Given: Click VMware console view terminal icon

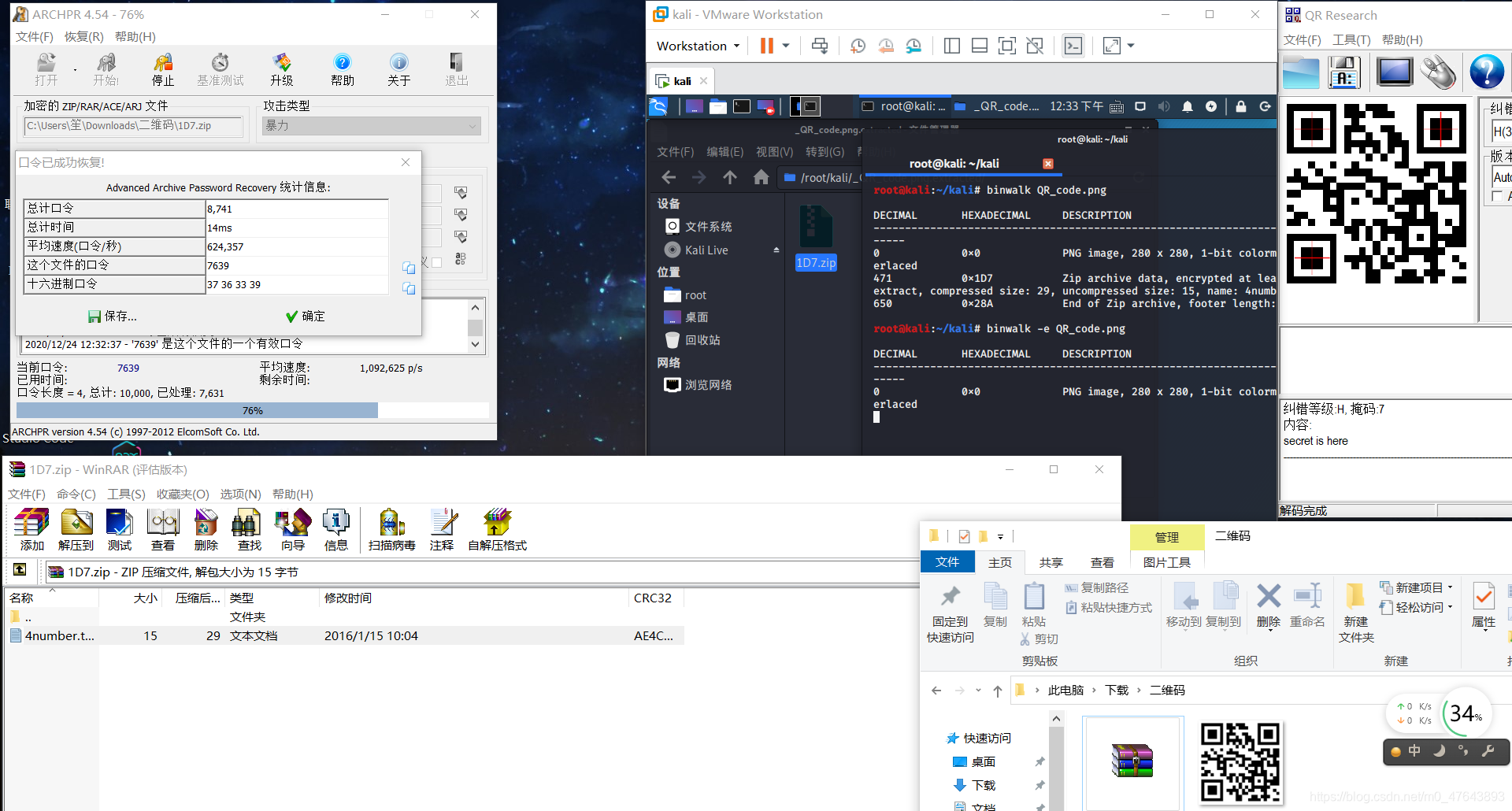Looking at the screenshot, I should coord(1073,46).
